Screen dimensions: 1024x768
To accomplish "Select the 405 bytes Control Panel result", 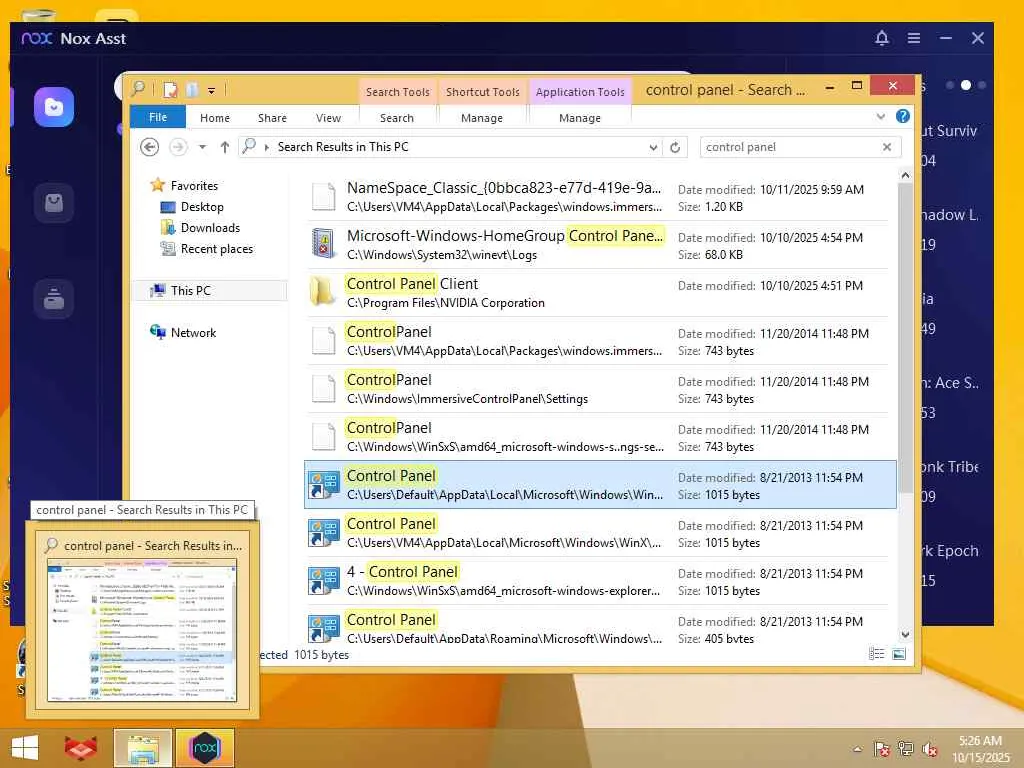I will point(600,627).
